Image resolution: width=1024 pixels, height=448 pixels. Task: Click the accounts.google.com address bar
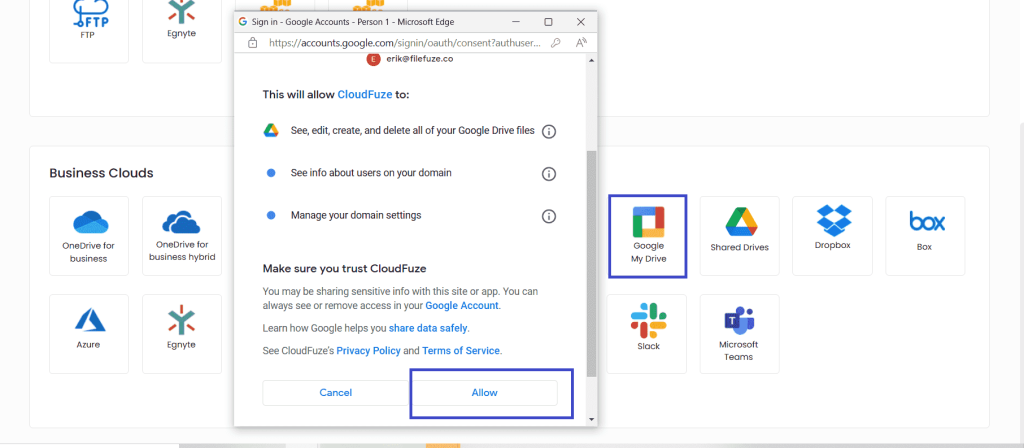(x=405, y=42)
